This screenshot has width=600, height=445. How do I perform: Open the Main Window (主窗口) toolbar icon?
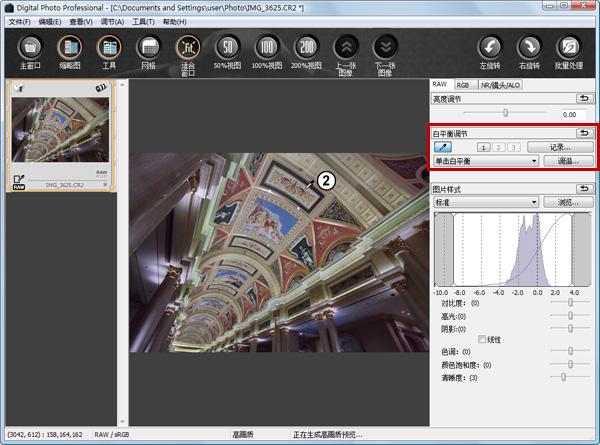tap(30, 48)
